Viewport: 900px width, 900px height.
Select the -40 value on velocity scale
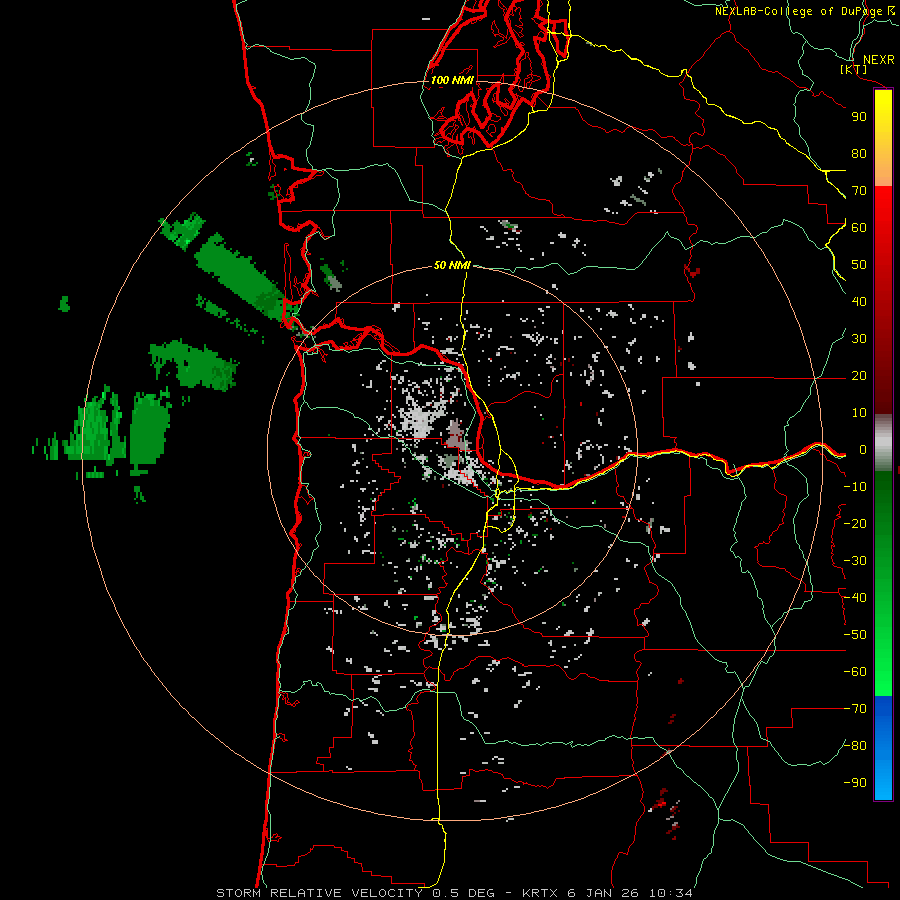pyautogui.click(x=855, y=598)
